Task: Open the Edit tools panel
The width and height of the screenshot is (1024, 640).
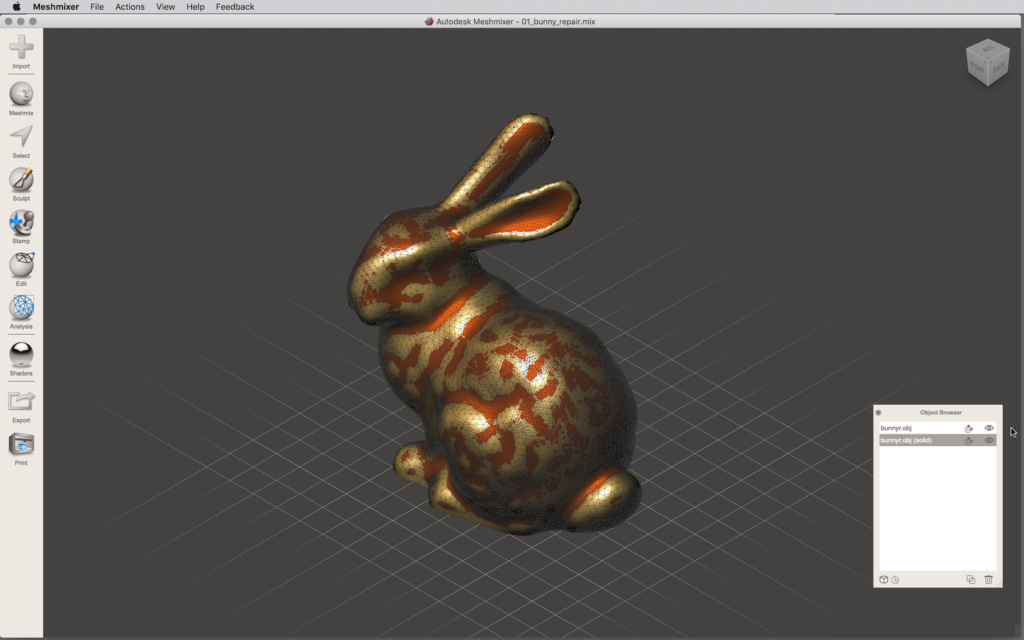Action: coord(21,267)
